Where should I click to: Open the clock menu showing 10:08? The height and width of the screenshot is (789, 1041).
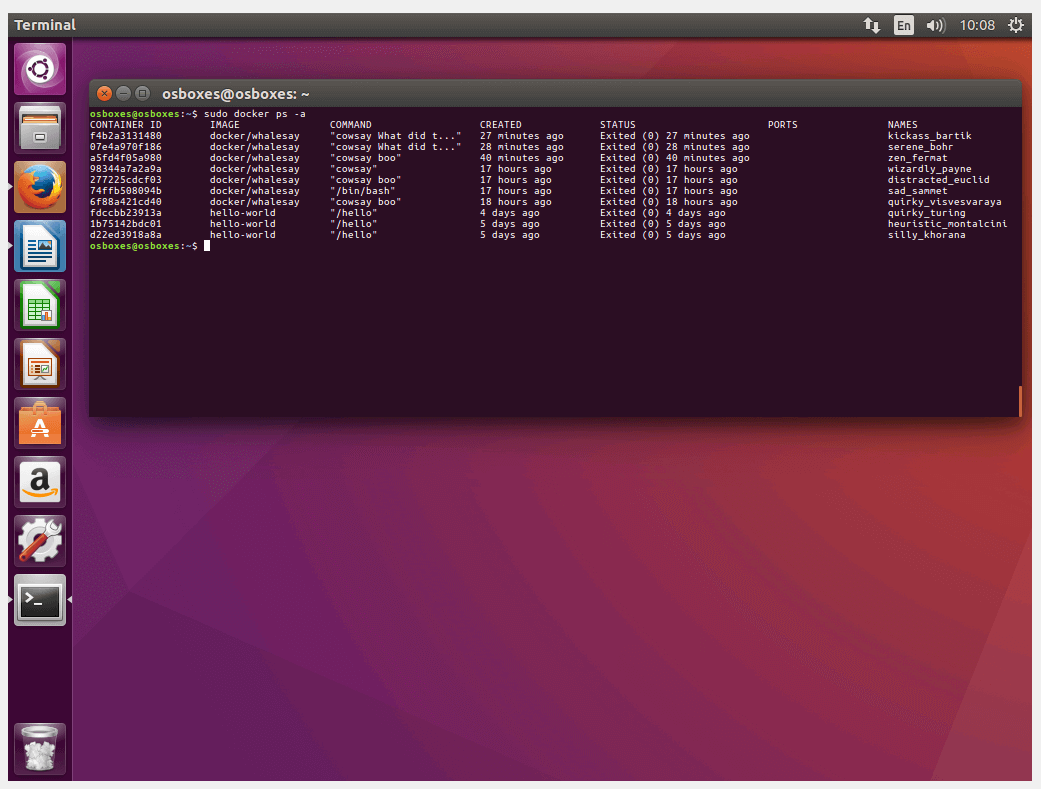point(977,25)
